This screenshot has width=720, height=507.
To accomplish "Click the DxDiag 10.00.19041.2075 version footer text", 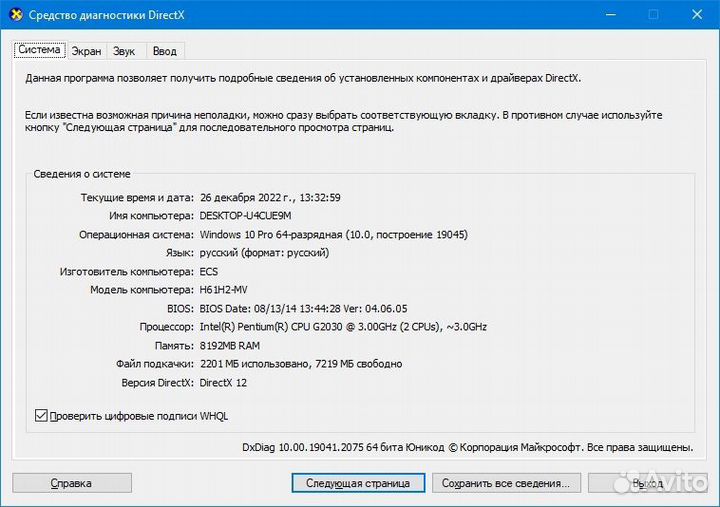I will pos(468,447).
